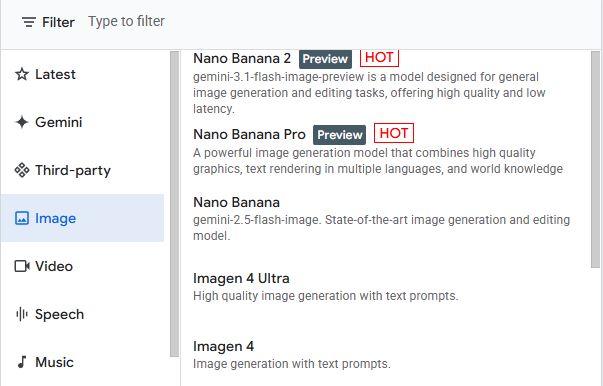Viewport: 603px width, 386px height.
Task: Click the Preview badge on Nano Banana Pro
Action: click(x=340, y=135)
